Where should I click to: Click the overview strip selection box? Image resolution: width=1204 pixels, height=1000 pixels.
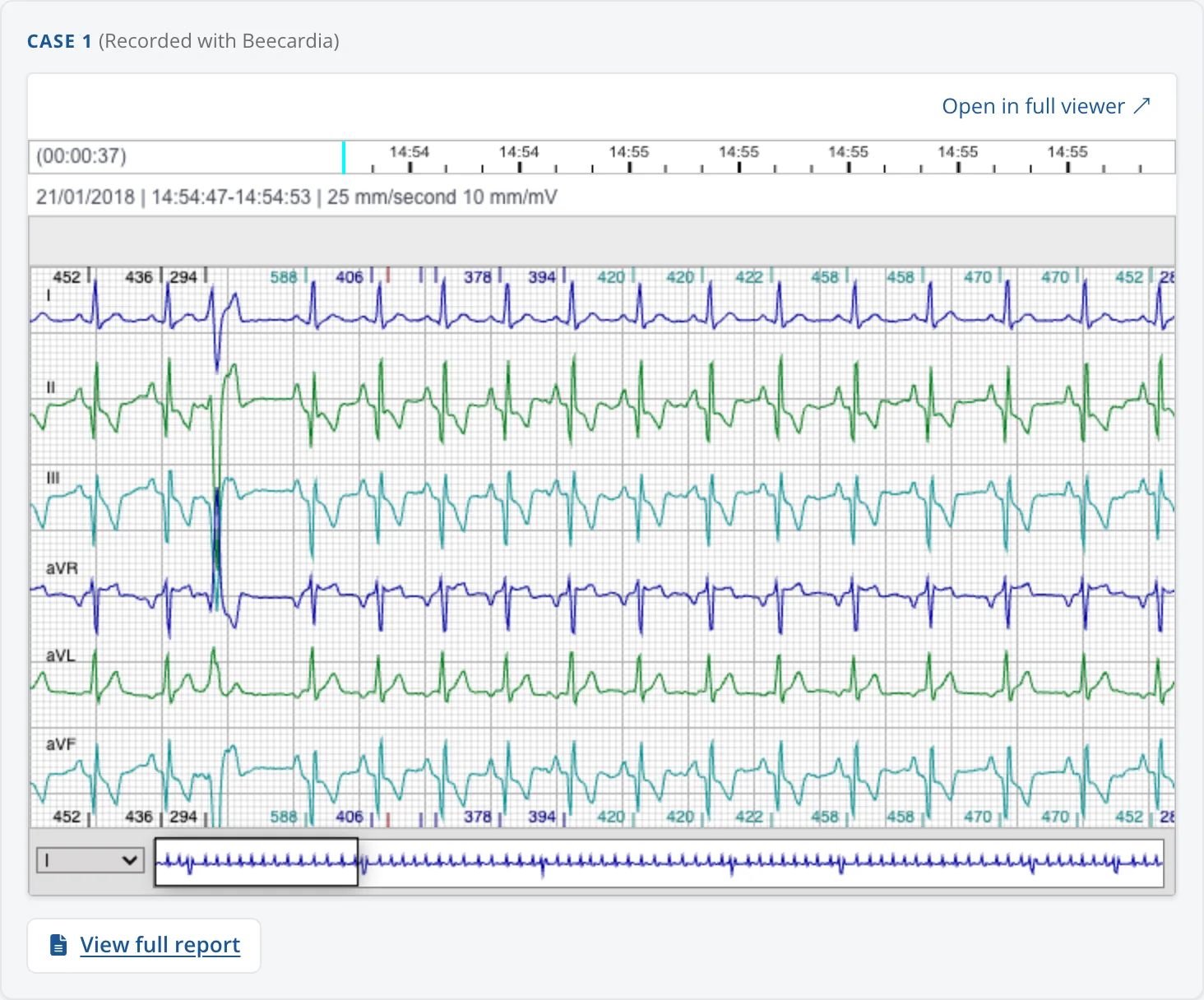[x=257, y=862]
